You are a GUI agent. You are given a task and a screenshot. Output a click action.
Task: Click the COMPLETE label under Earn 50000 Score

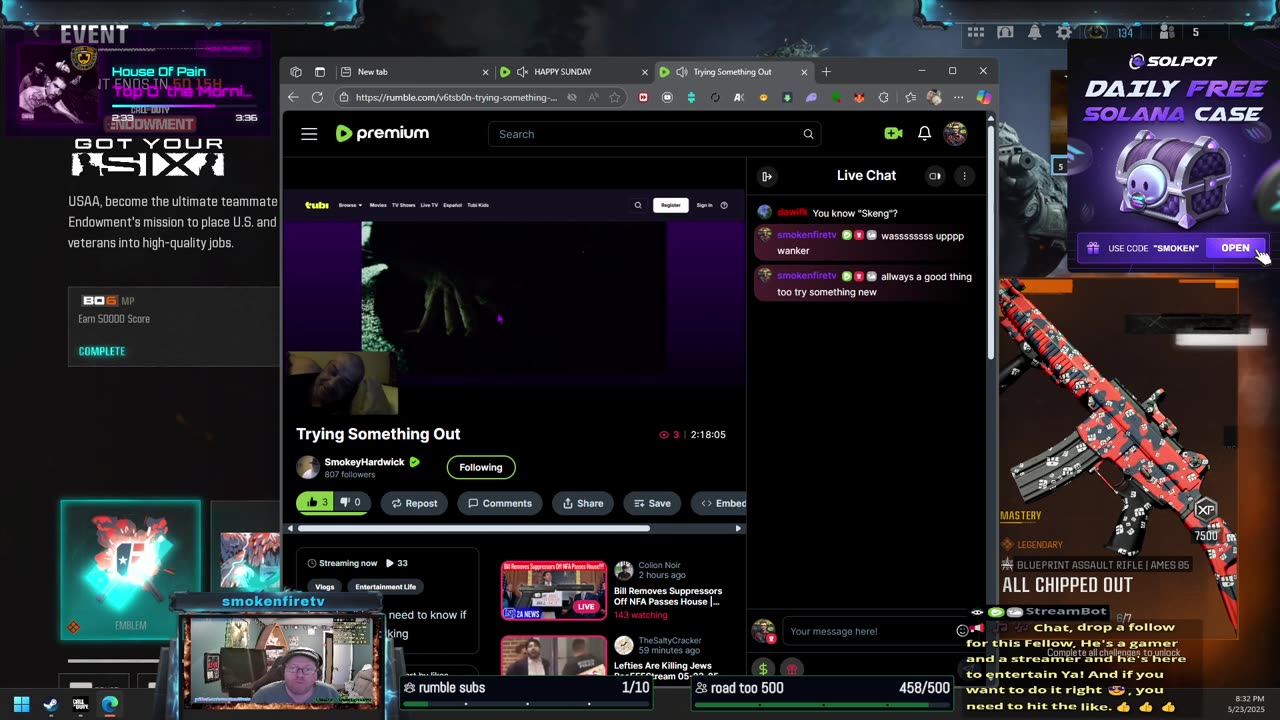point(102,351)
